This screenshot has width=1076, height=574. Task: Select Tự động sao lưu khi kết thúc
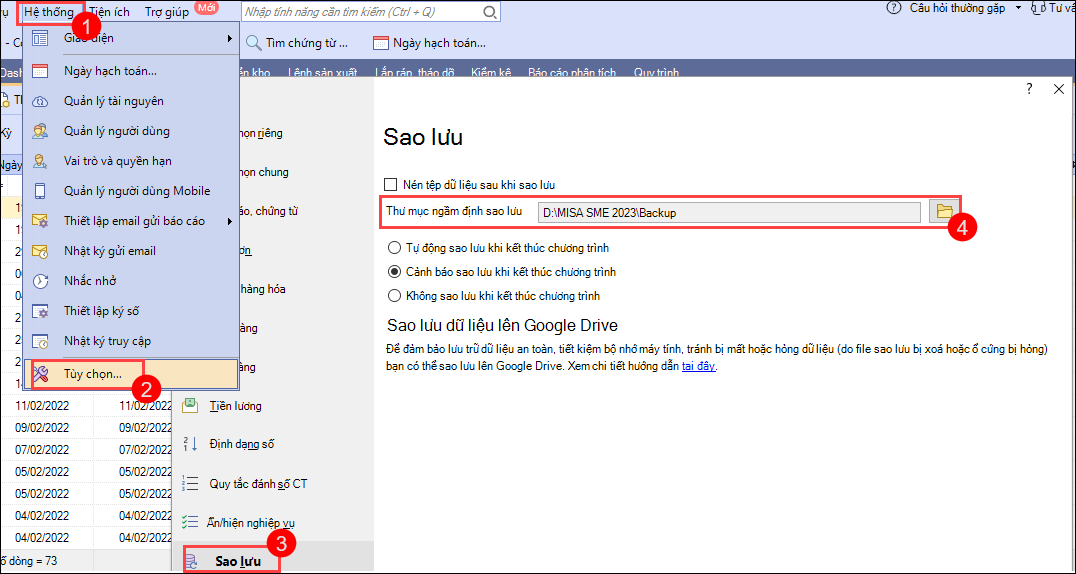tap(393, 247)
